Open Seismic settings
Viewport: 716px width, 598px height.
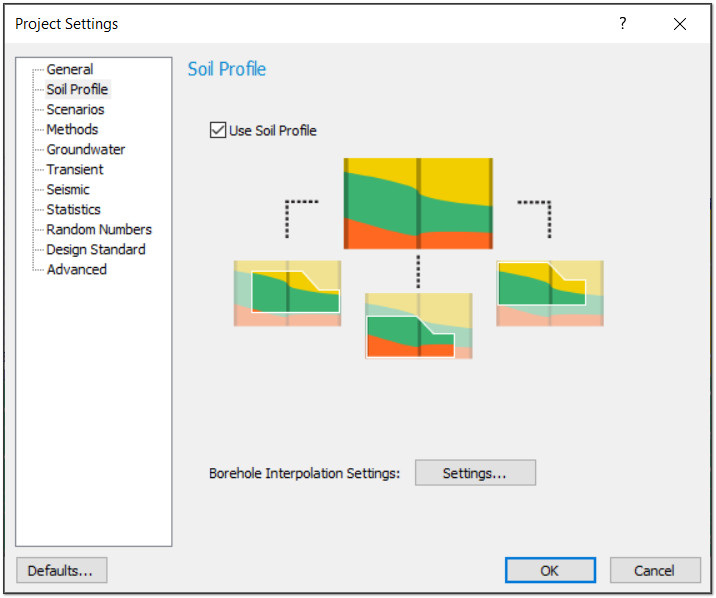68,190
